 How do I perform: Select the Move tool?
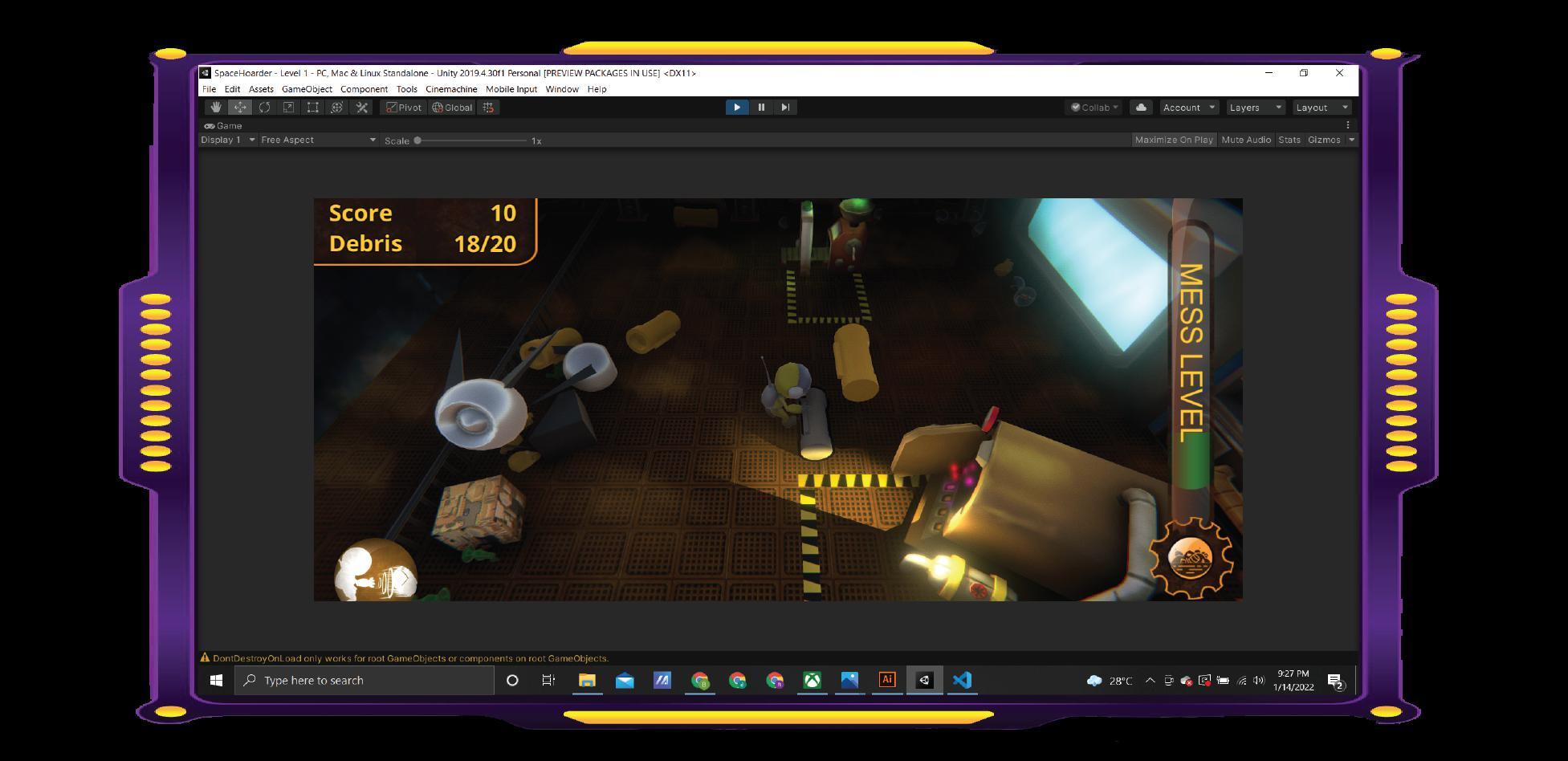click(240, 108)
